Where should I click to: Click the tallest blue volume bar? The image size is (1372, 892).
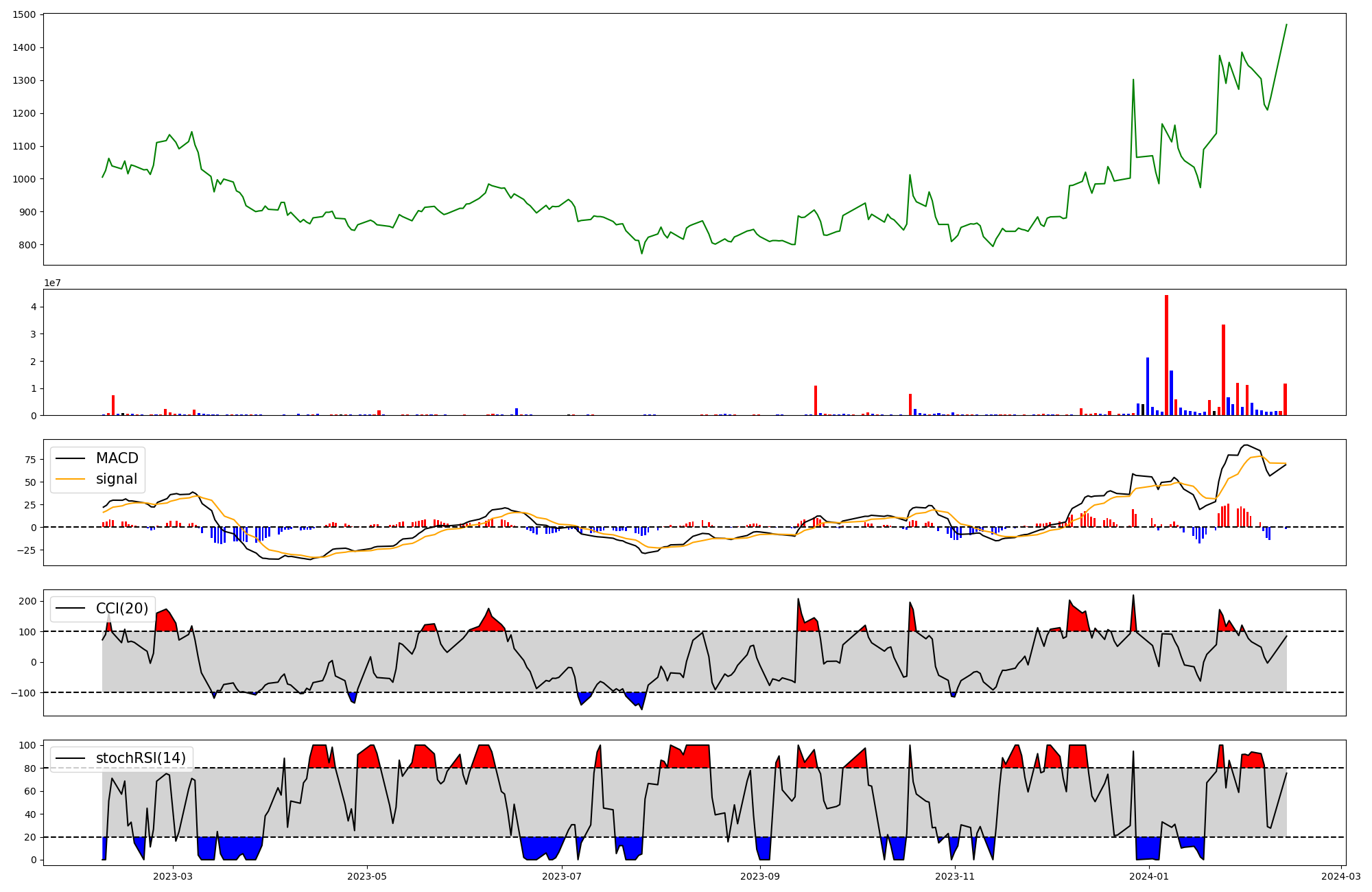[1147, 386]
